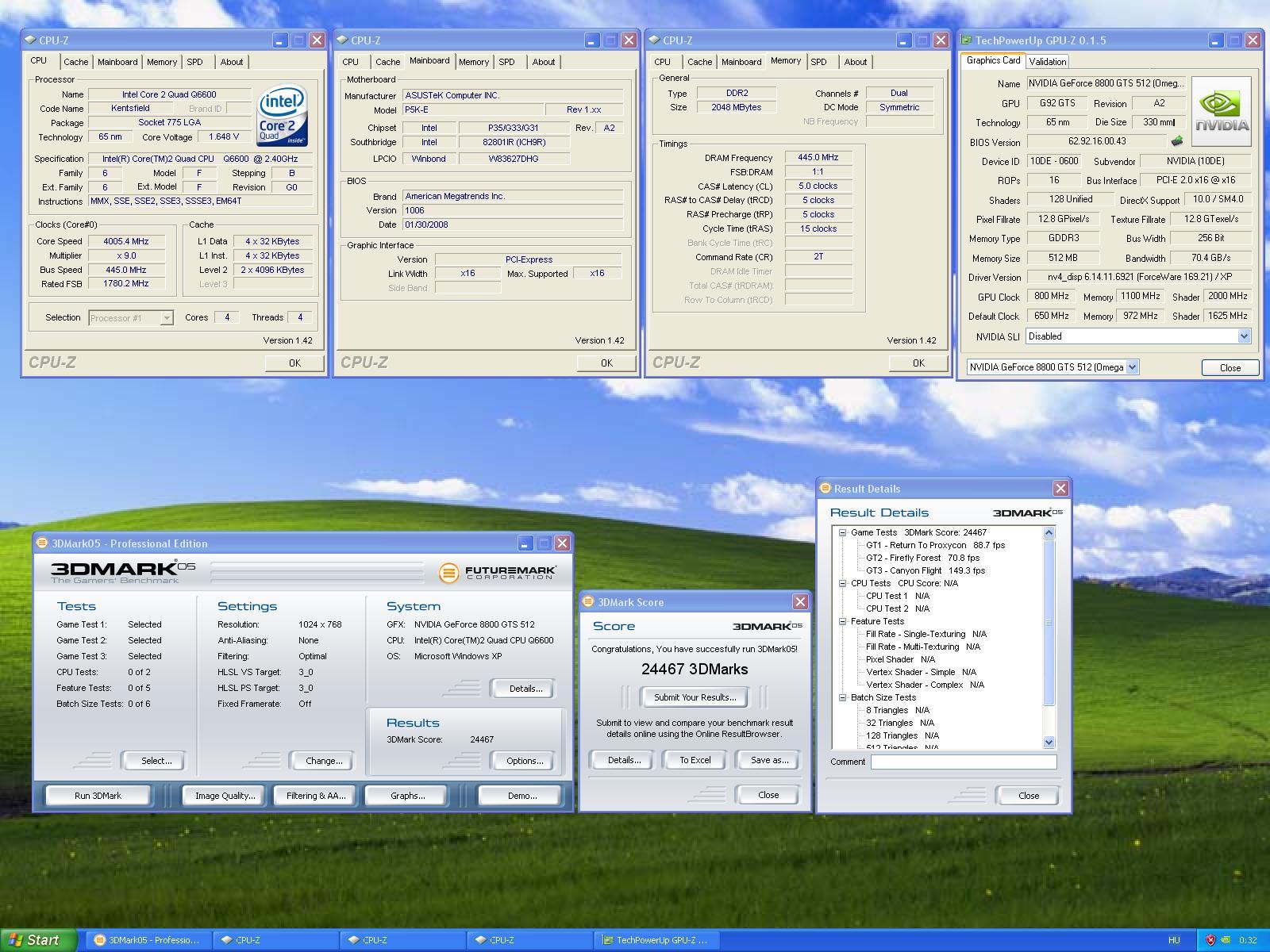Click the Intel Core 2 Quad logo
Image resolution: width=1270 pixels, height=952 pixels.
pos(283,115)
